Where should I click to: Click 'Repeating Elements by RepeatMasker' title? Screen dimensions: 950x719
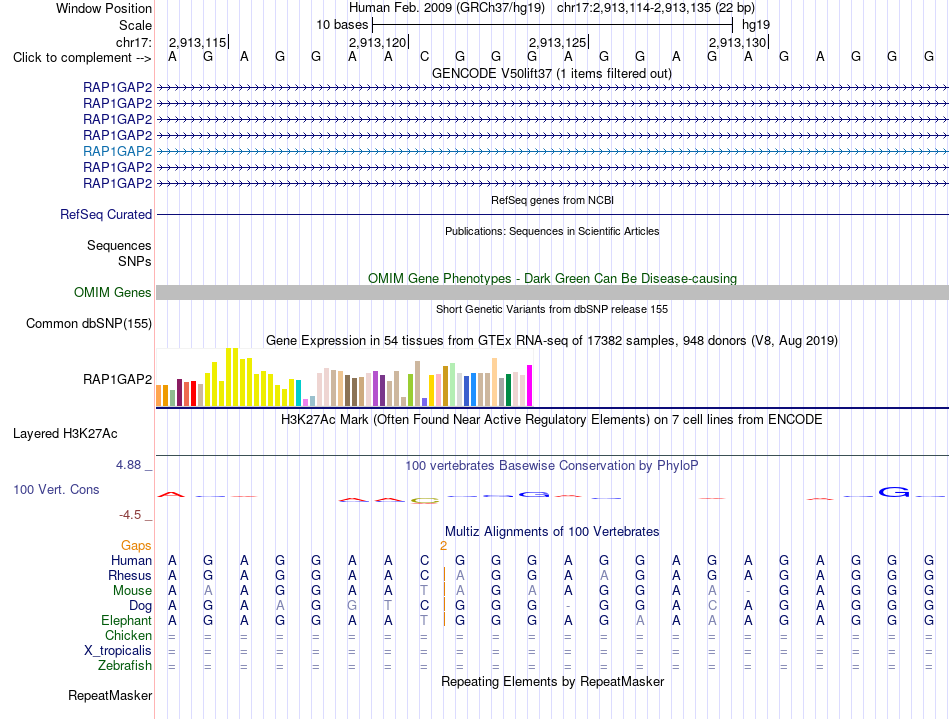click(553, 681)
